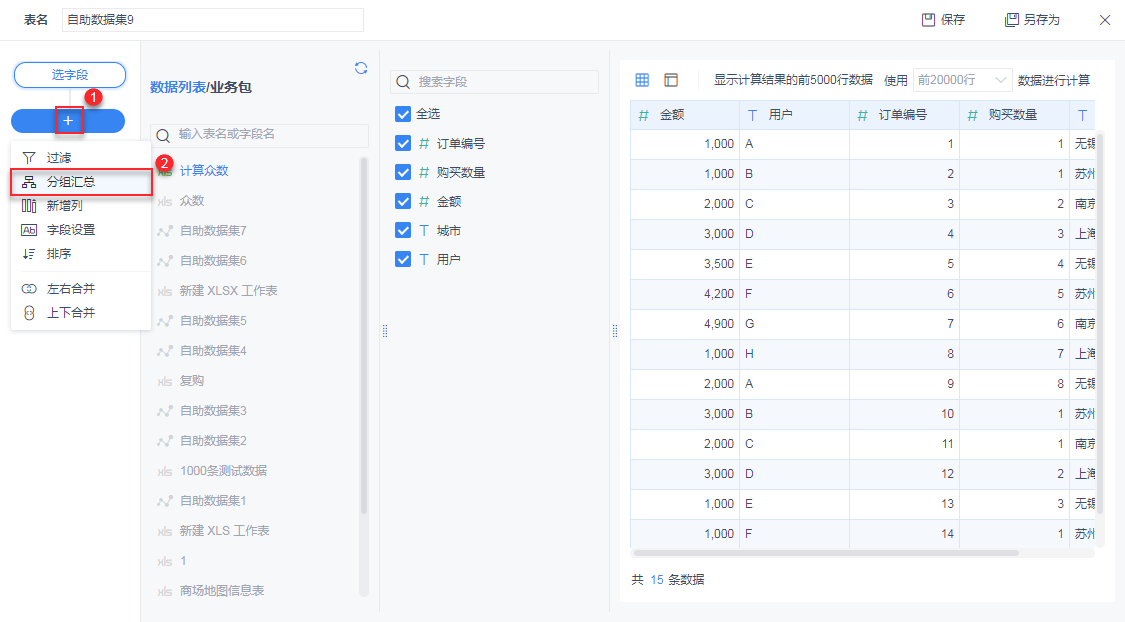Uncheck the 订单编号 field checkbox
Screen dimensions: 1125x622
(403, 143)
